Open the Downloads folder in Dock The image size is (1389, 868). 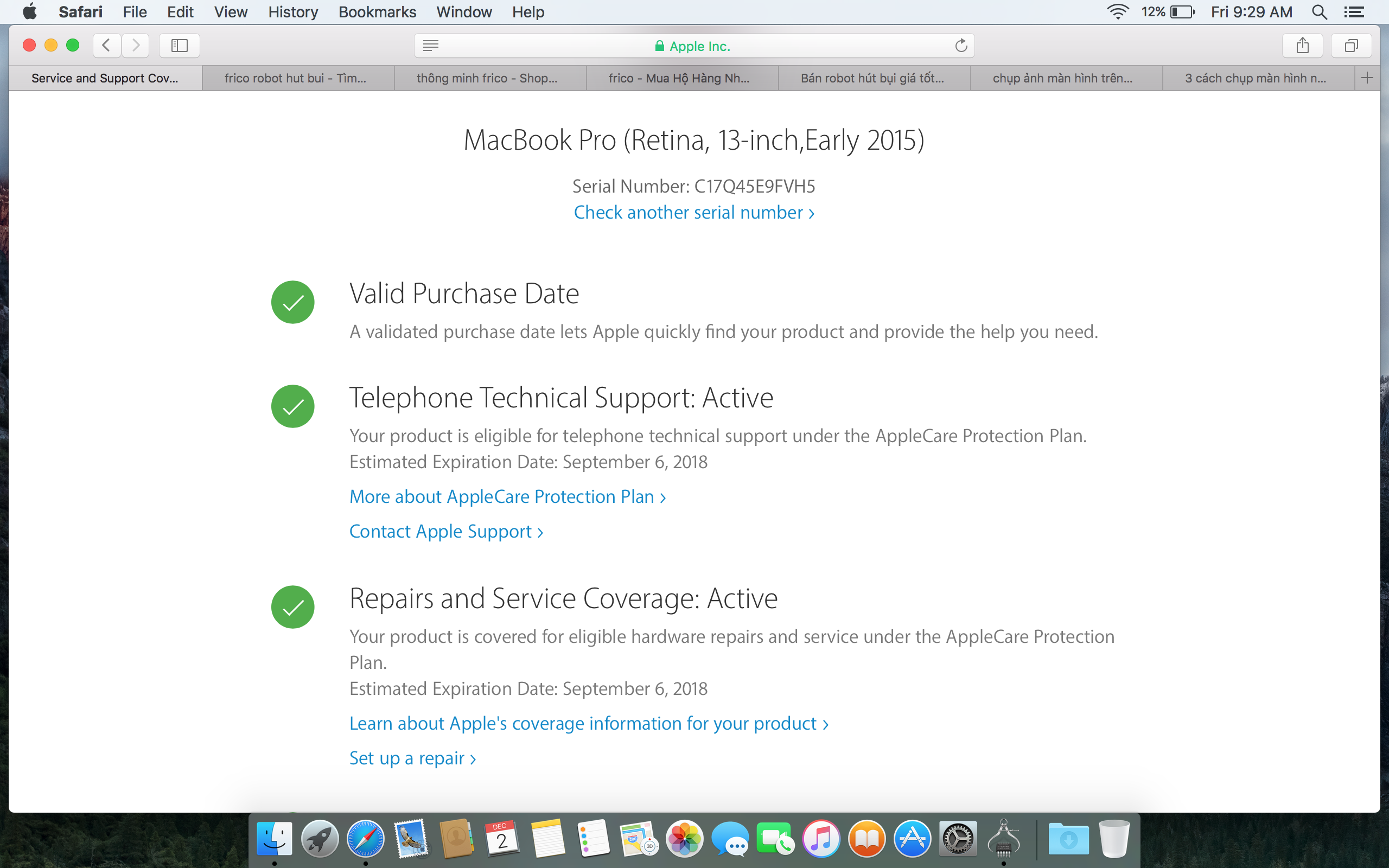(x=1068, y=839)
